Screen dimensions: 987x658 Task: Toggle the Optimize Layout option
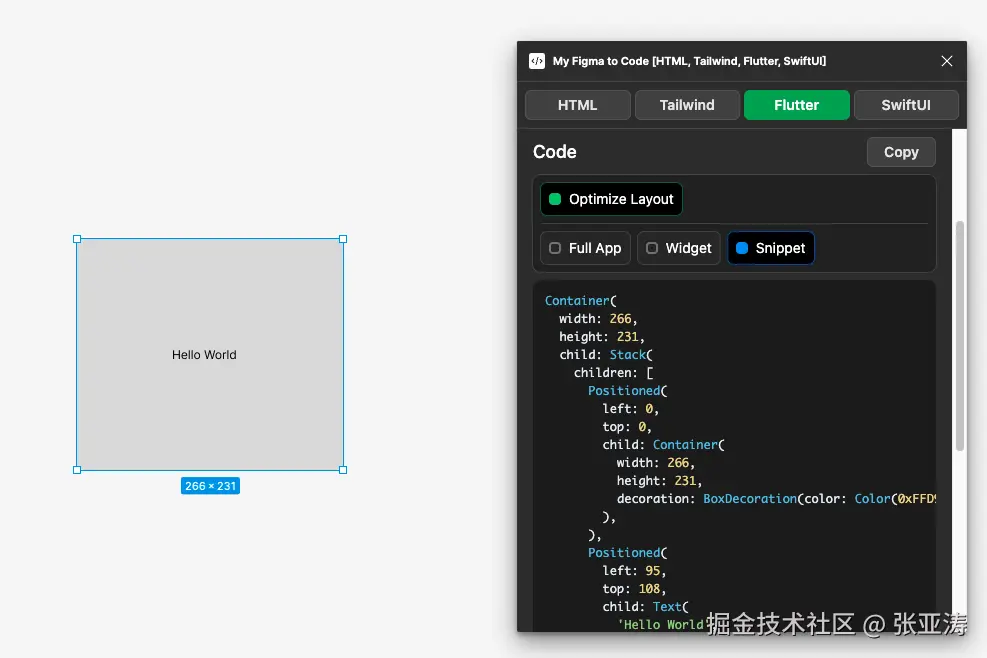click(611, 199)
